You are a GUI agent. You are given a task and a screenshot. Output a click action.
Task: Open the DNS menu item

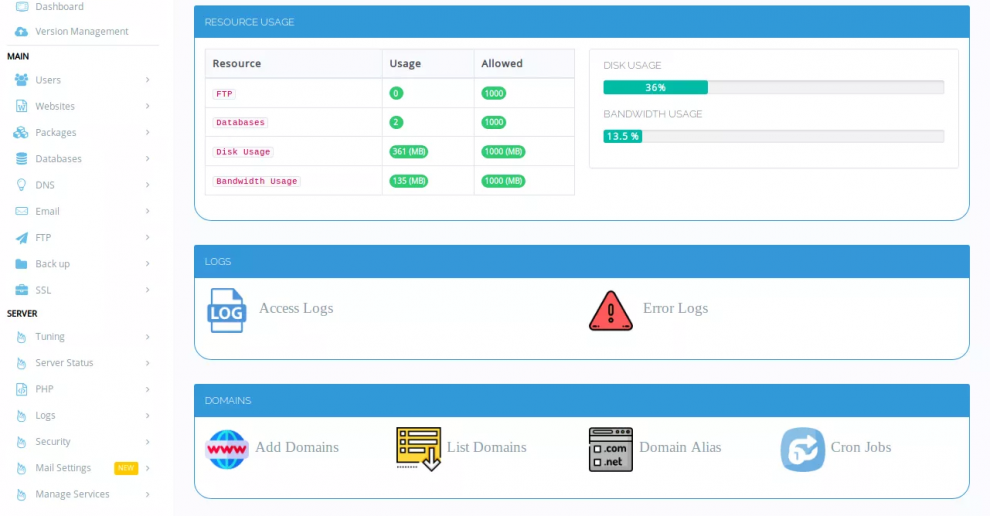[45, 185]
